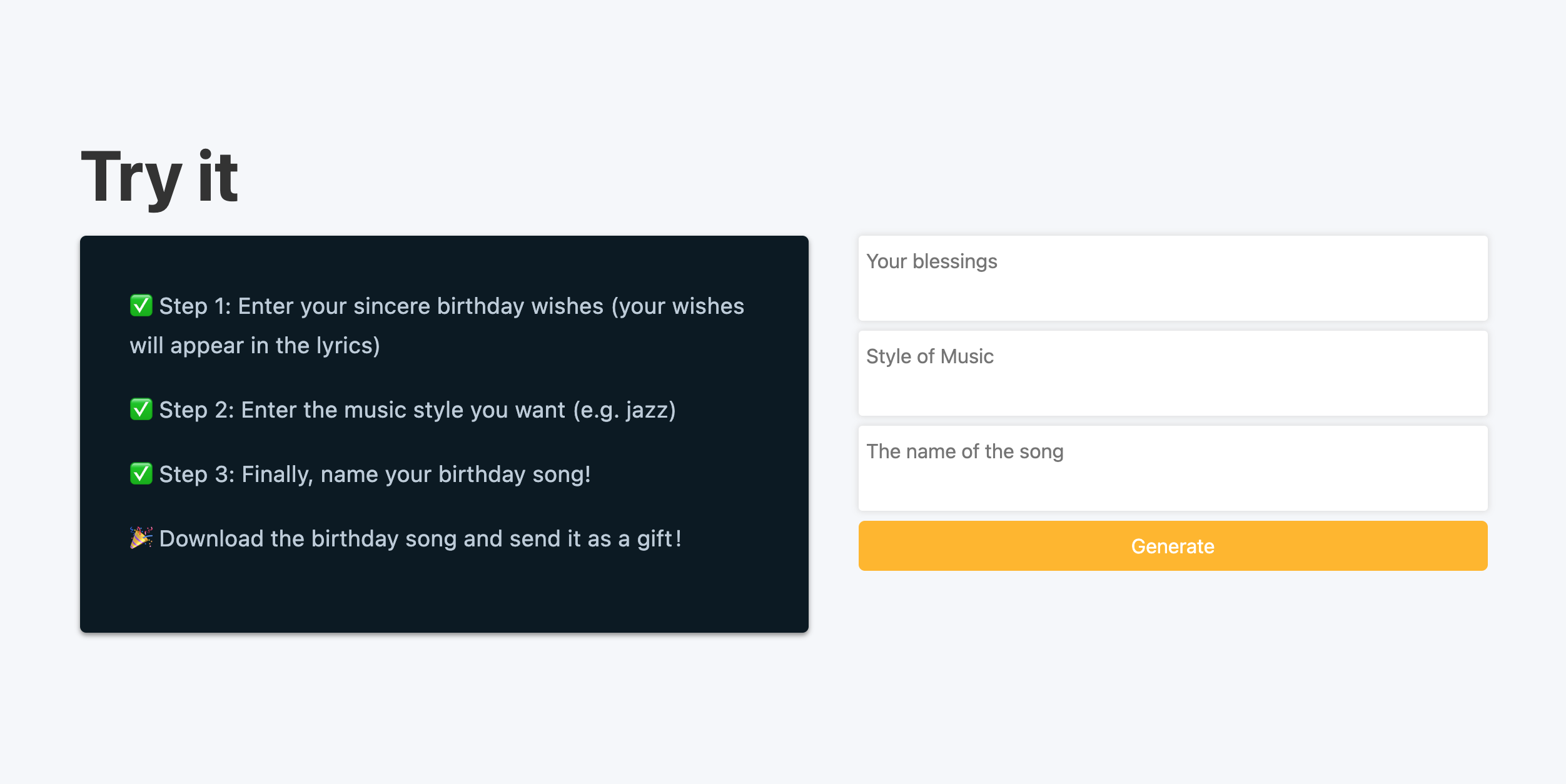This screenshot has height=784, width=1566.
Task: Click the green checkmark beside Step 2
Action: [x=141, y=410]
